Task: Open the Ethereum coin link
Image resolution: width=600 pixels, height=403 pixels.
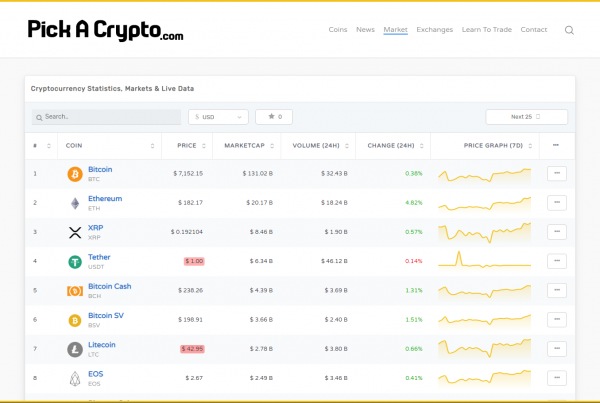Action: [x=105, y=198]
